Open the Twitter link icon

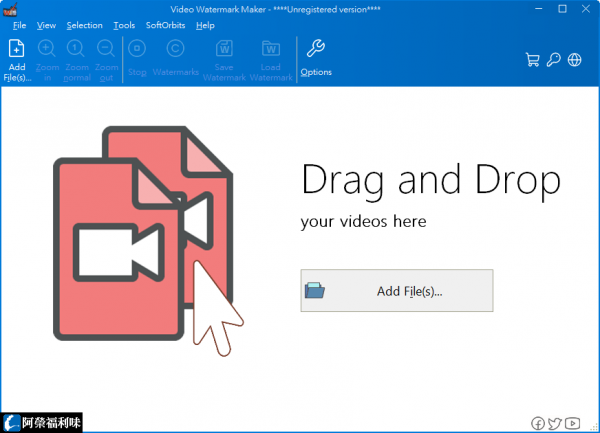tap(555, 423)
